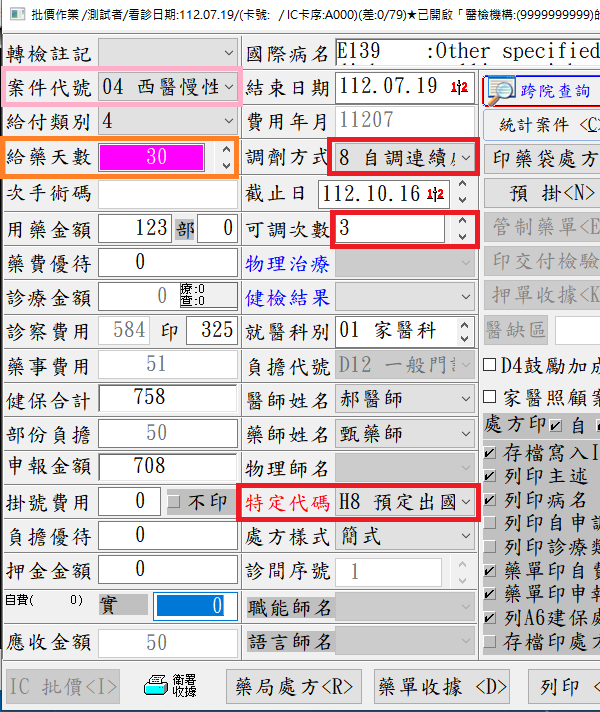Open the calendar picker beside 結束日期
This screenshot has width=600, height=712.
[461, 88]
